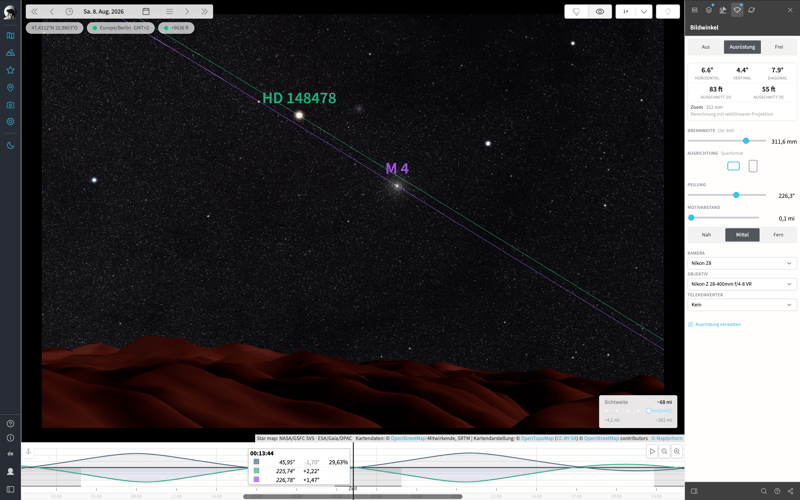This screenshot has width=800, height=500.
Task: Click the +9636 ft elevation pill
Action: point(176,28)
